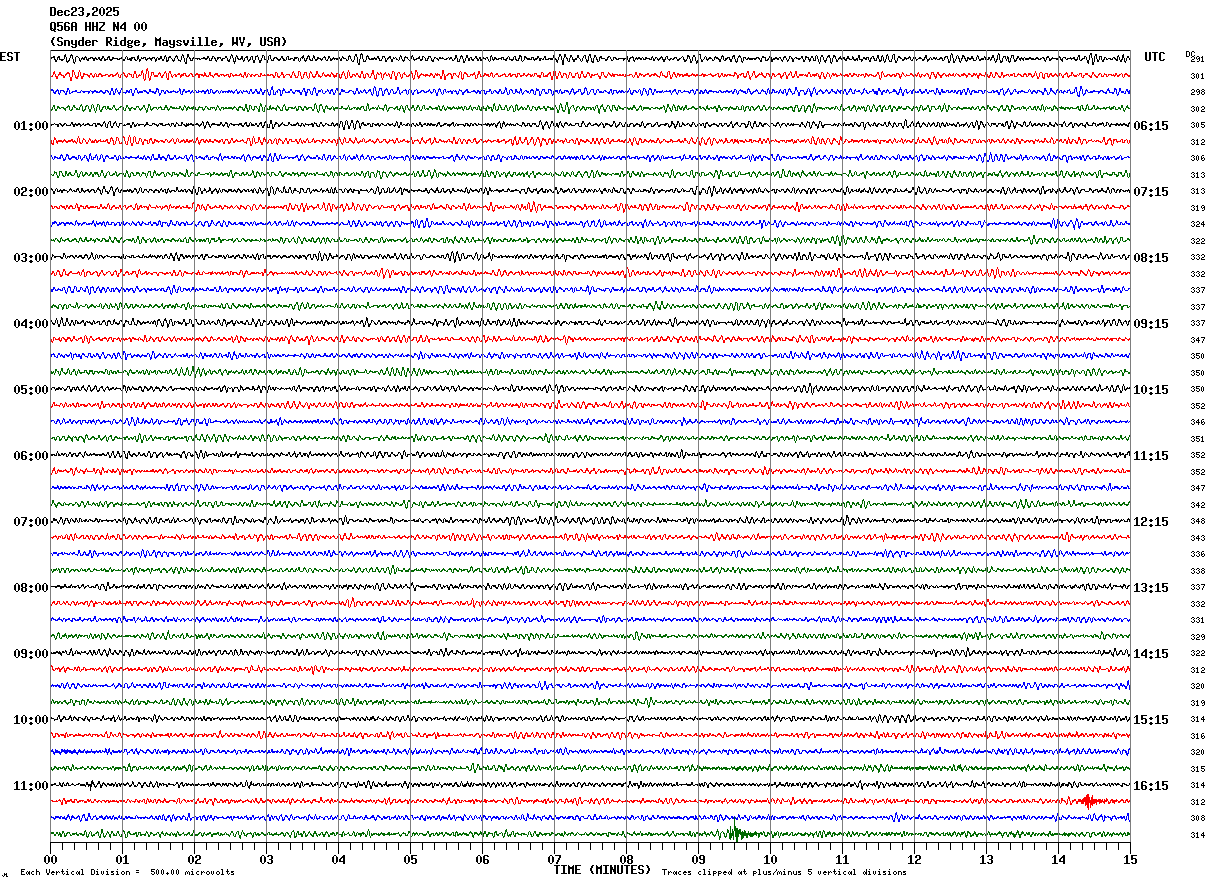The image size is (1210, 886).
Task: Click the UTC timezone label
Action: coord(1155,57)
